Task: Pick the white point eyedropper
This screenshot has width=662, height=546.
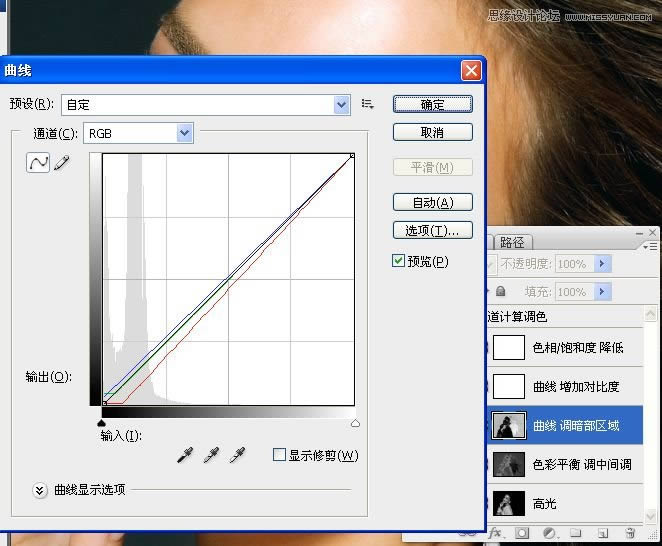Action: [237, 455]
